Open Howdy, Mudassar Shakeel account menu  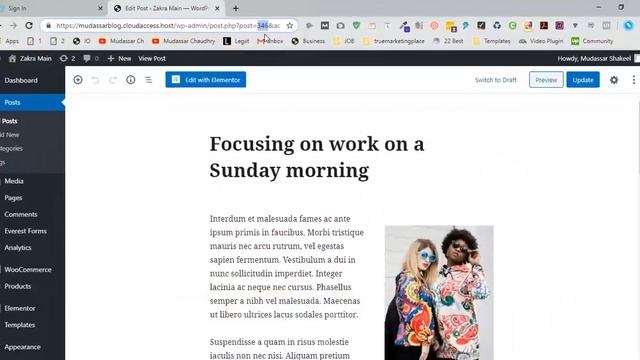pyautogui.click(x=594, y=58)
